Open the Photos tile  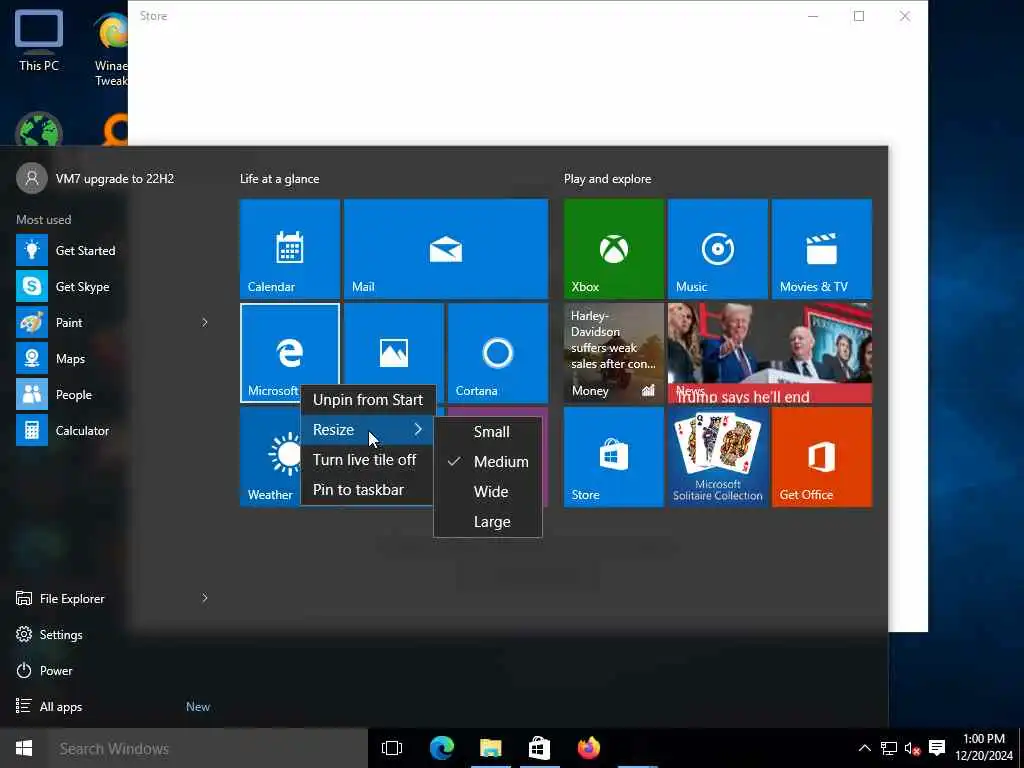pyautogui.click(x=393, y=344)
